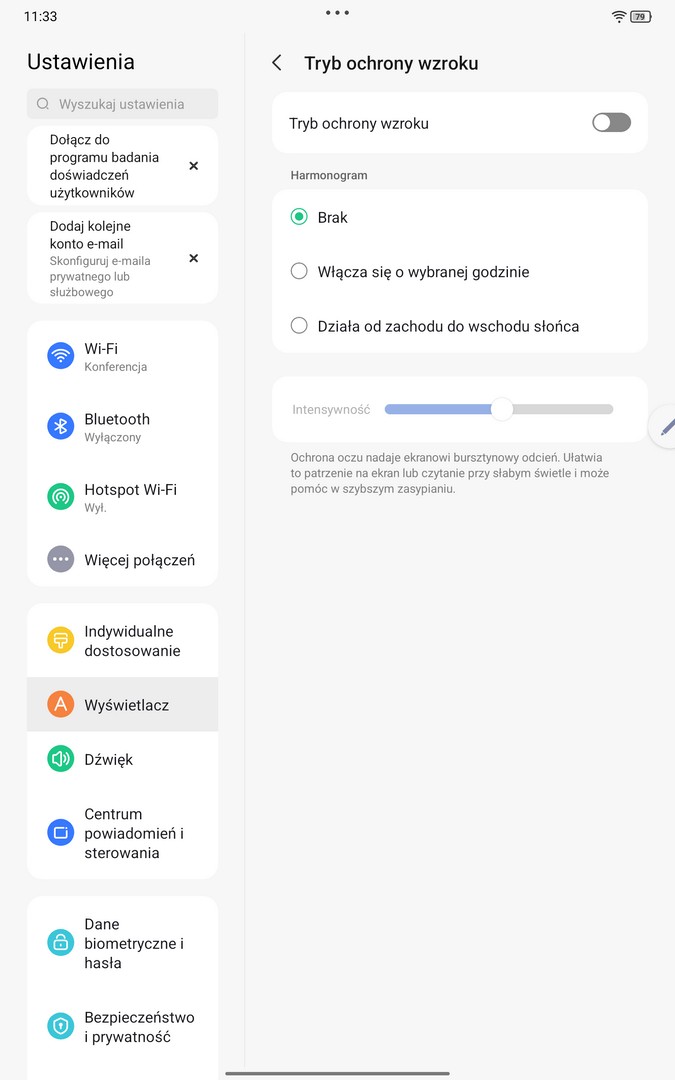Open the Wyświetlacz settings section
The width and height of the screenshot is (675, 1080).
pyautogui.click(x=123, y=705)
